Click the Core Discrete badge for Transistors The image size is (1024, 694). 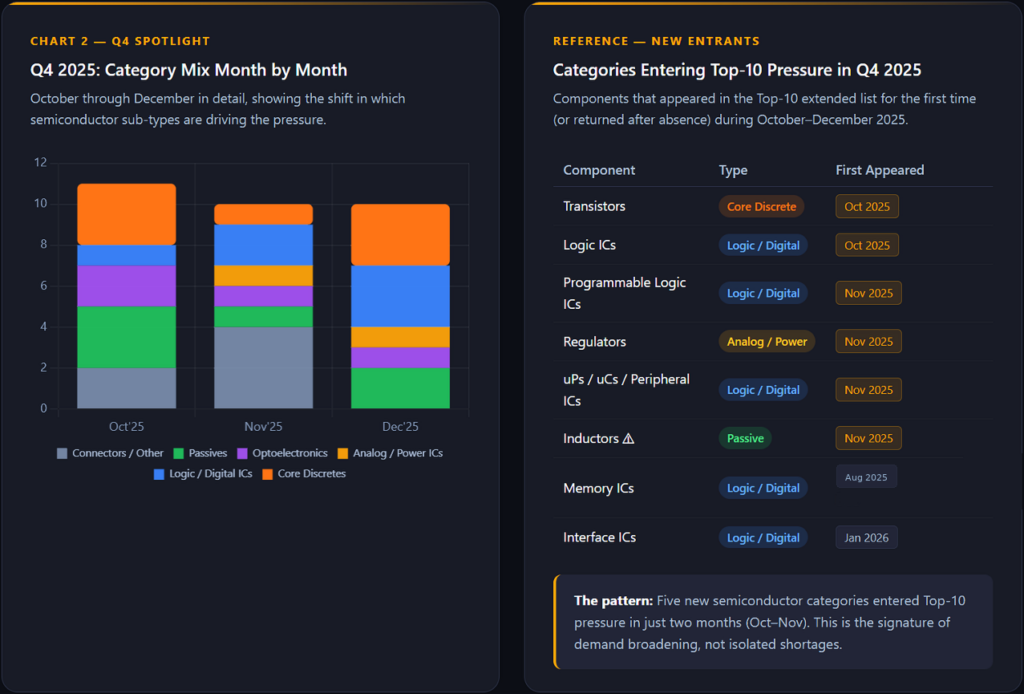tap(761, 207)
